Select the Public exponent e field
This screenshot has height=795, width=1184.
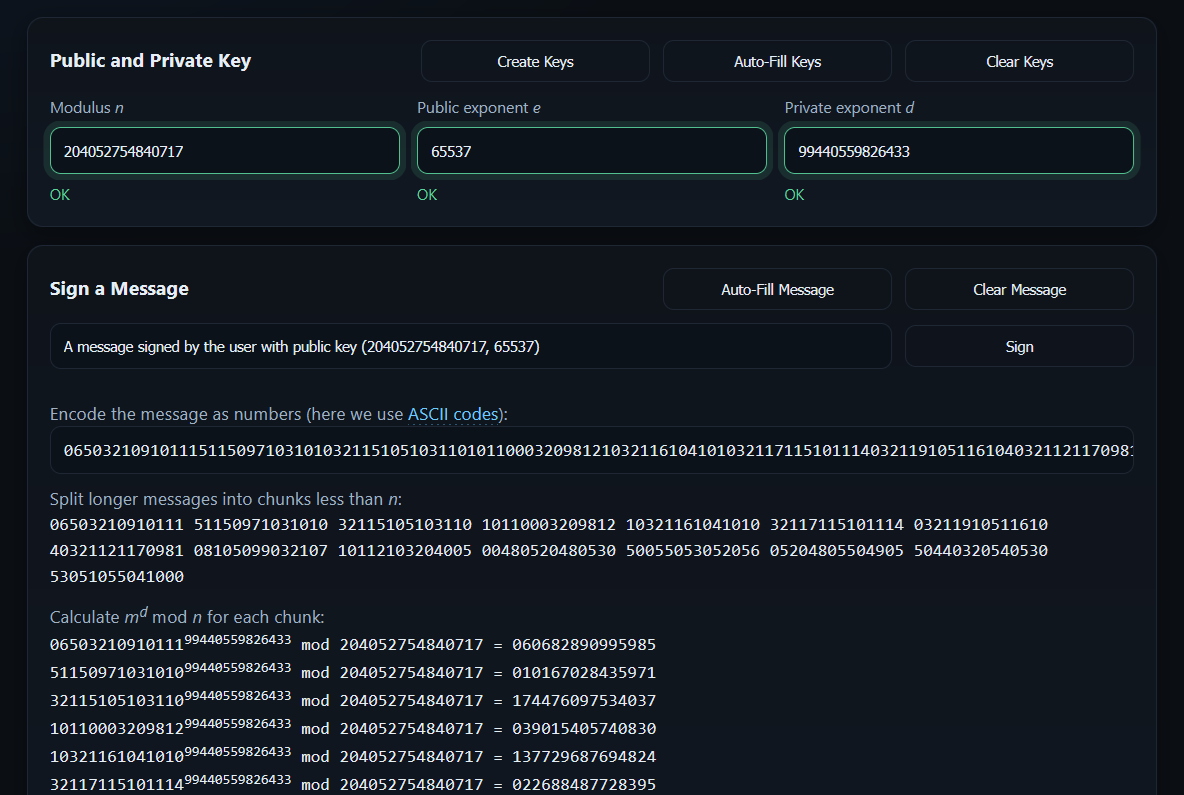click(591, 151)
